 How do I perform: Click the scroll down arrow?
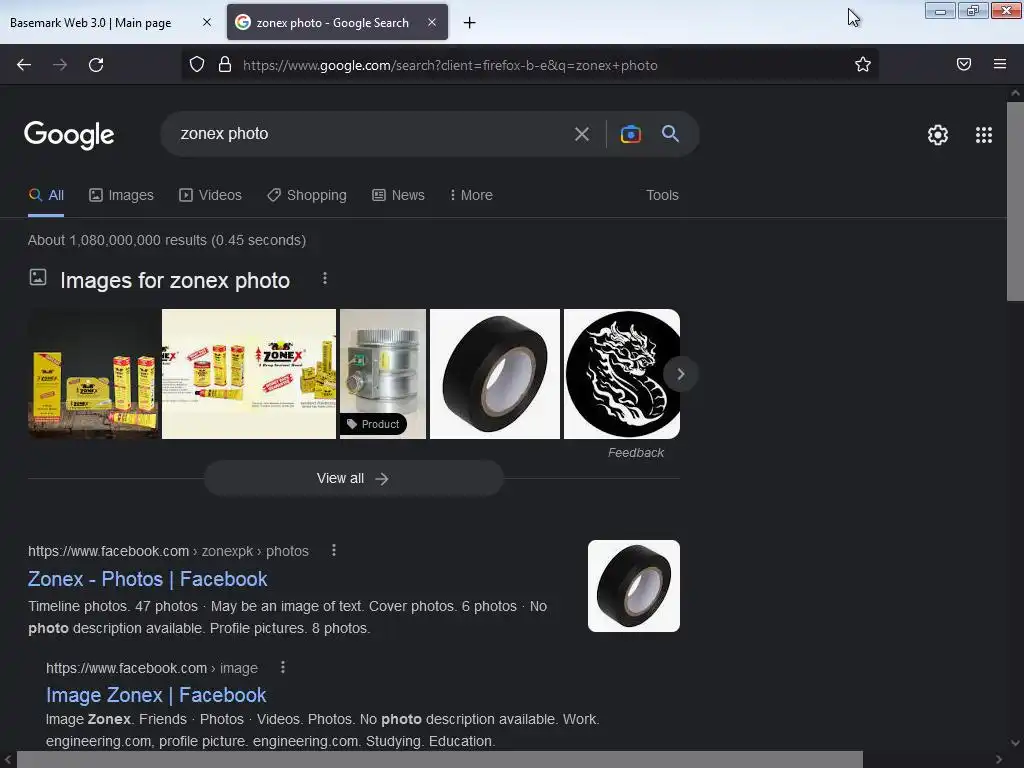coord(1015,743)
